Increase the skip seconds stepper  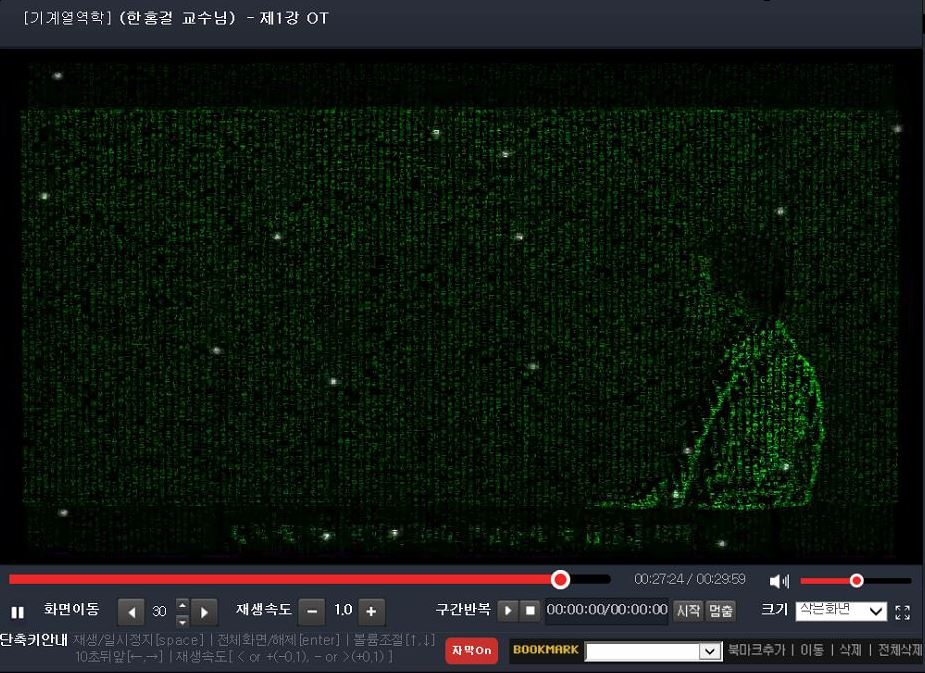[x=182, y=605]
